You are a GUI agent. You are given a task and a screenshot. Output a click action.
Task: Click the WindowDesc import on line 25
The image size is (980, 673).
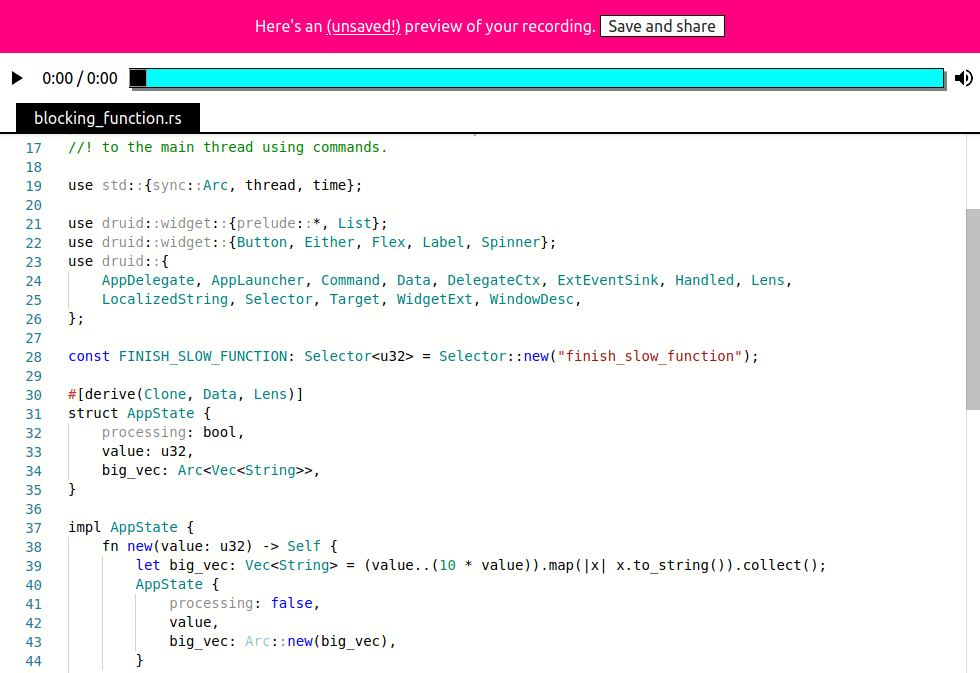[531, 299]
